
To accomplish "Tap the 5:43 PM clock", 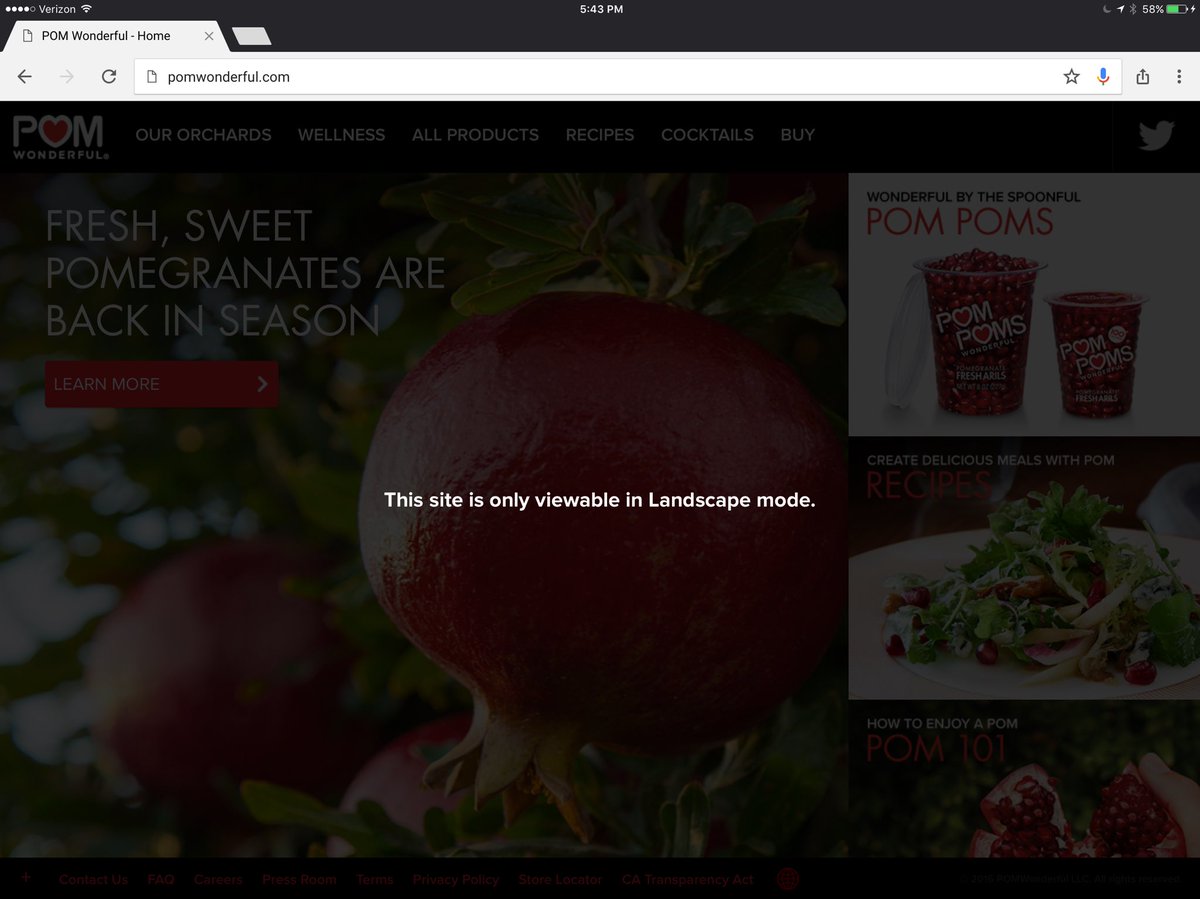I will click(601, 9).
